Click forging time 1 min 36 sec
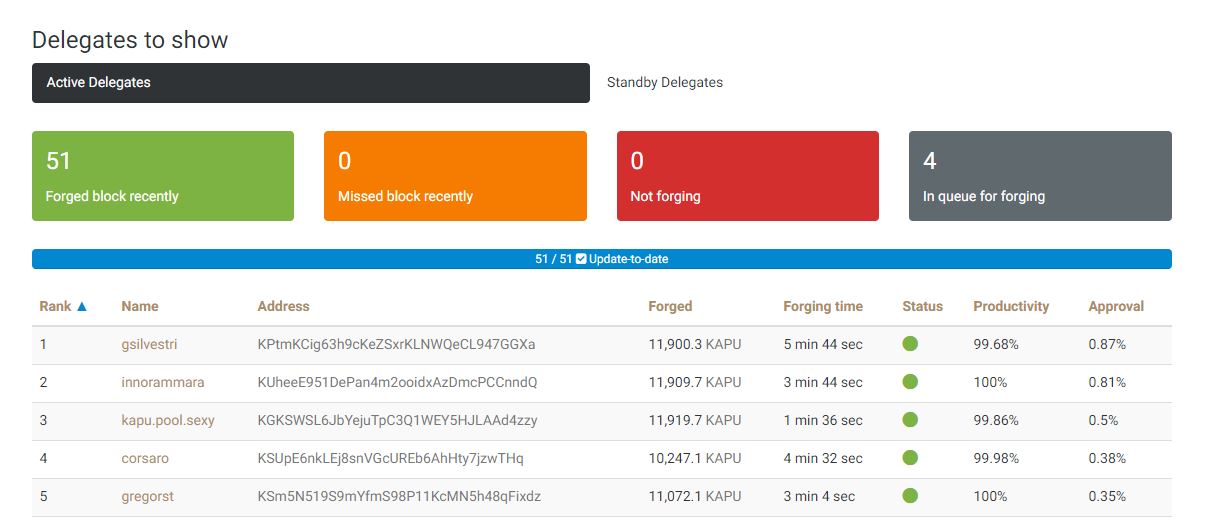 point(823,420)
